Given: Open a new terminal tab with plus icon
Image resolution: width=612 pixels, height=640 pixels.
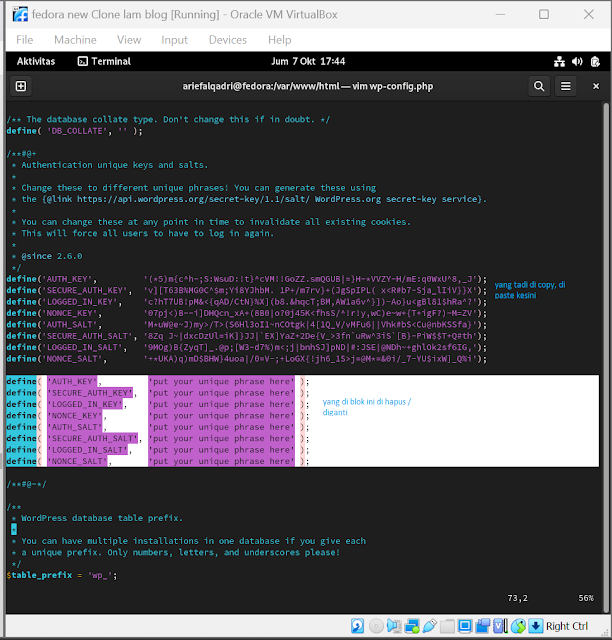Looking at the screenshot, I should [x=21, y=86].
